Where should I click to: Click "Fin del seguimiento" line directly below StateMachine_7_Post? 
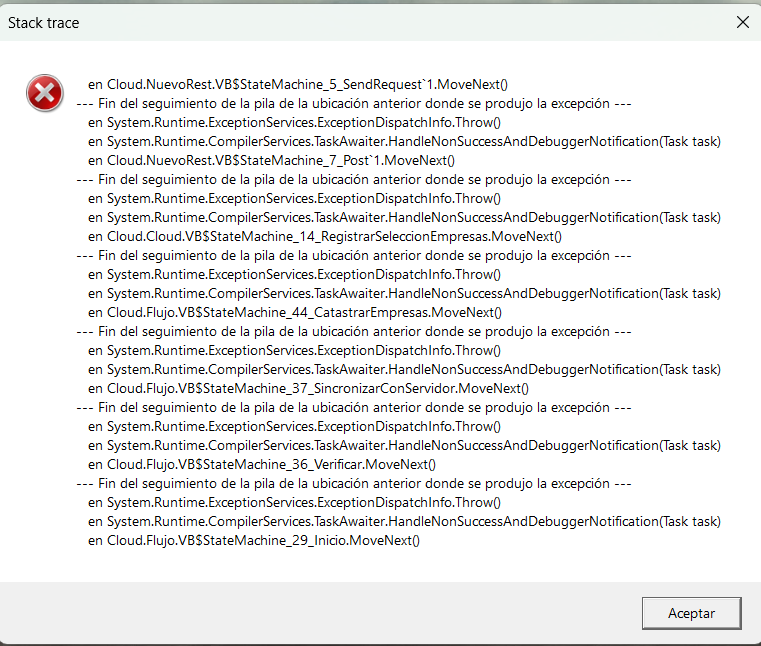click(x=354, y=180)
